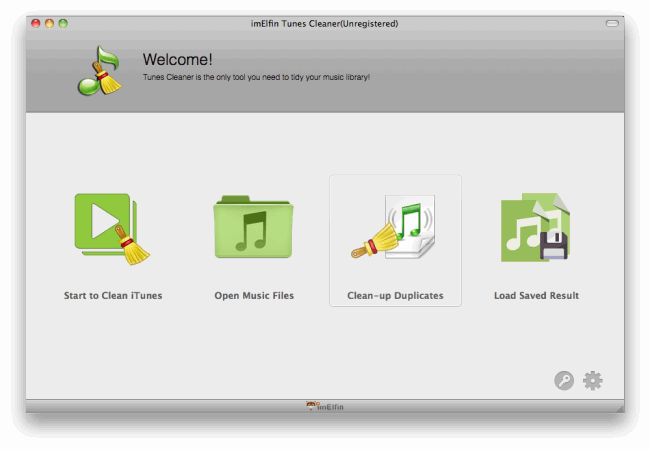
Task: Minimize window using the yellow button
Action: pos(49,23)
